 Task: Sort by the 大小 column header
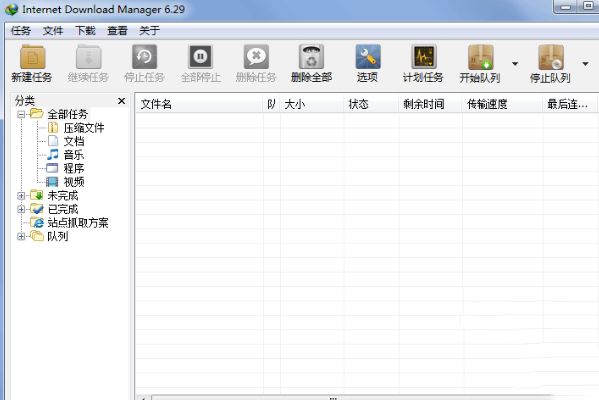point(312,104)
